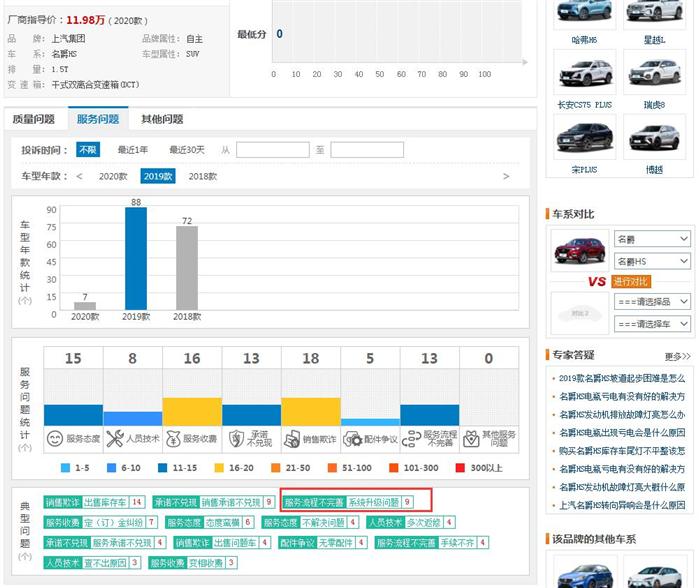Click the 态度蛮横 tag

[210, 522]
